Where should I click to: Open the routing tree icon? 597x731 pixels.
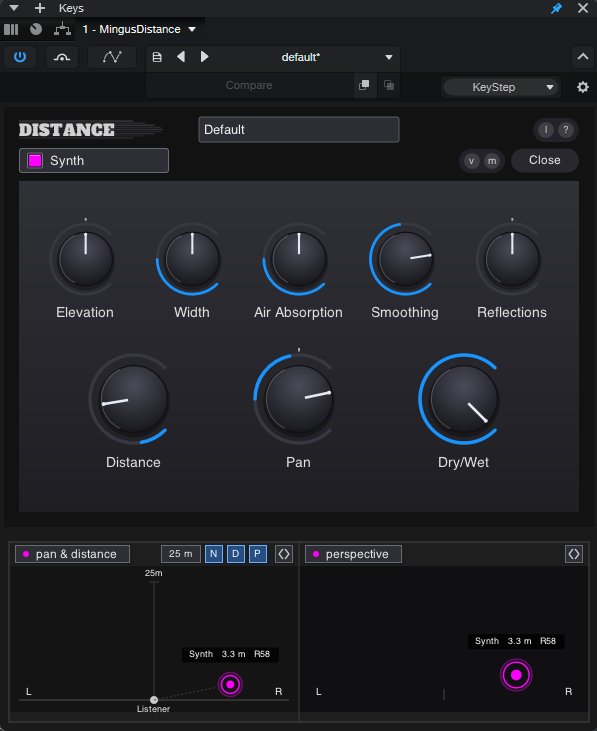tap(62, 29)
